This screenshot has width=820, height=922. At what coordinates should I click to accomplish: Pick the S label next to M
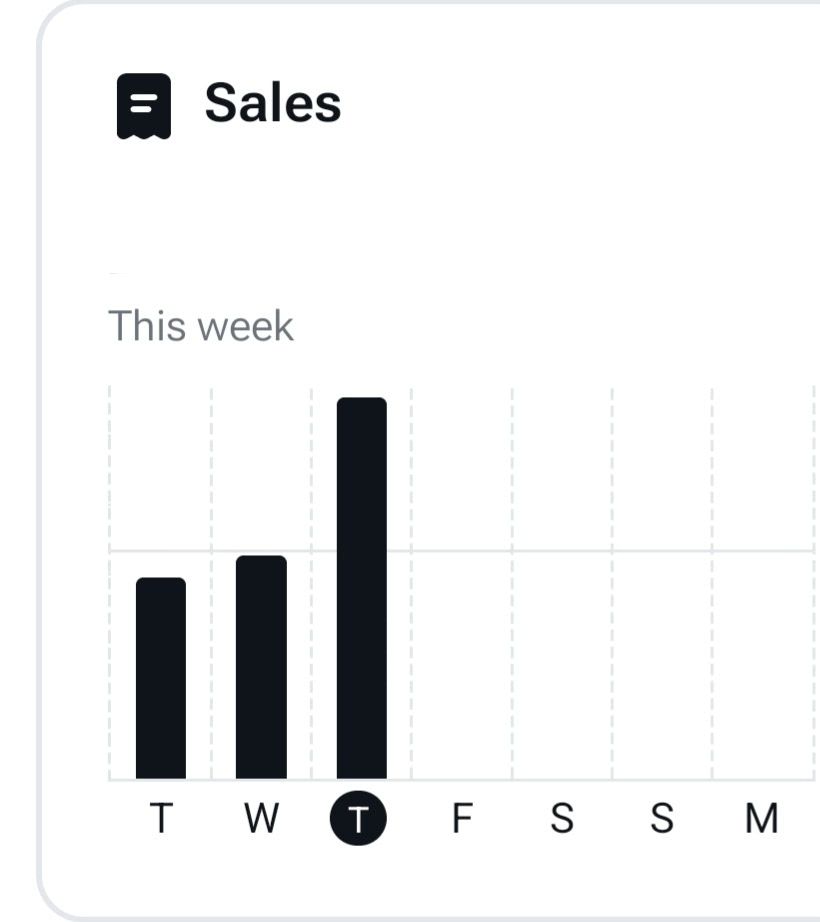(x=662, y=818)
